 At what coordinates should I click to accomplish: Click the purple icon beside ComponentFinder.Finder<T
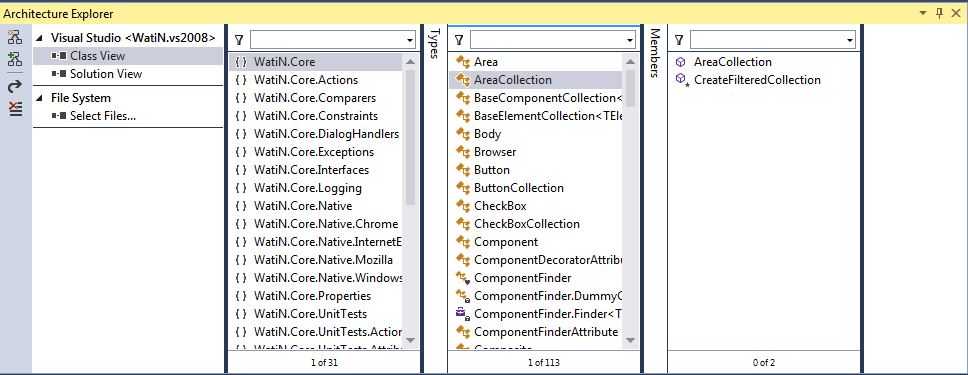coord(462,313)
